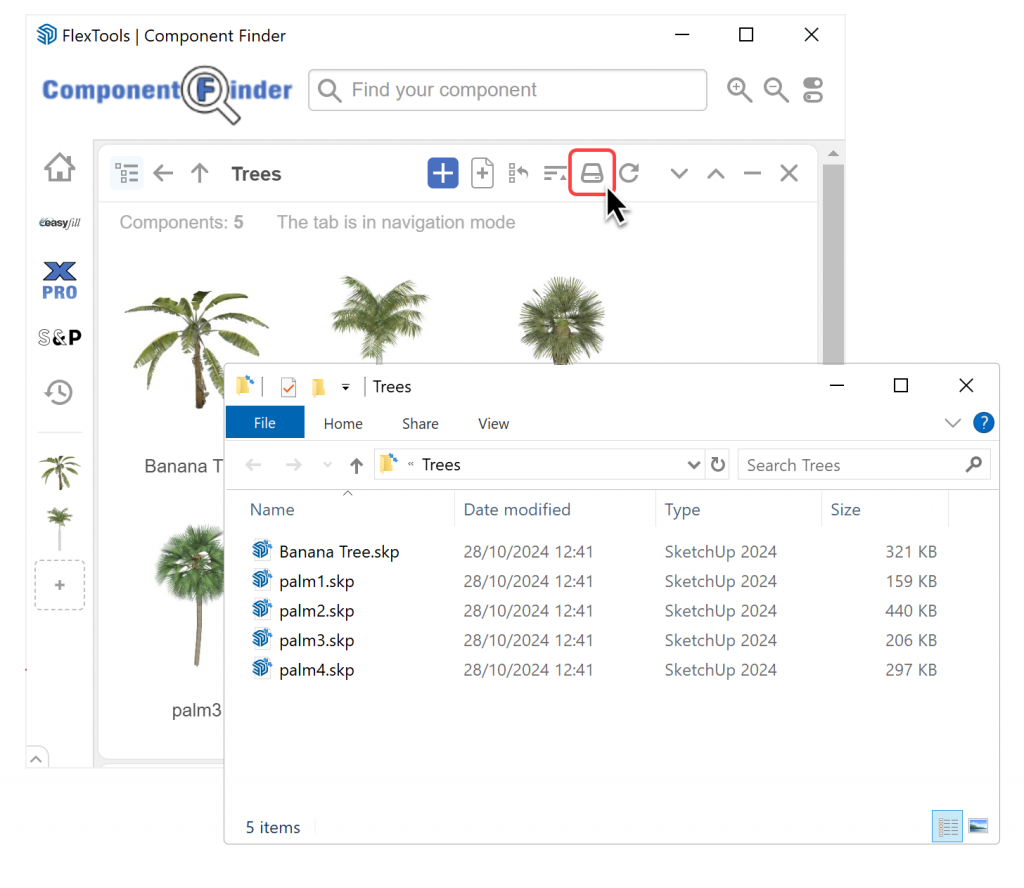Select palm3.skp file
Viewport: 1024px width, 888px height.
317,640
